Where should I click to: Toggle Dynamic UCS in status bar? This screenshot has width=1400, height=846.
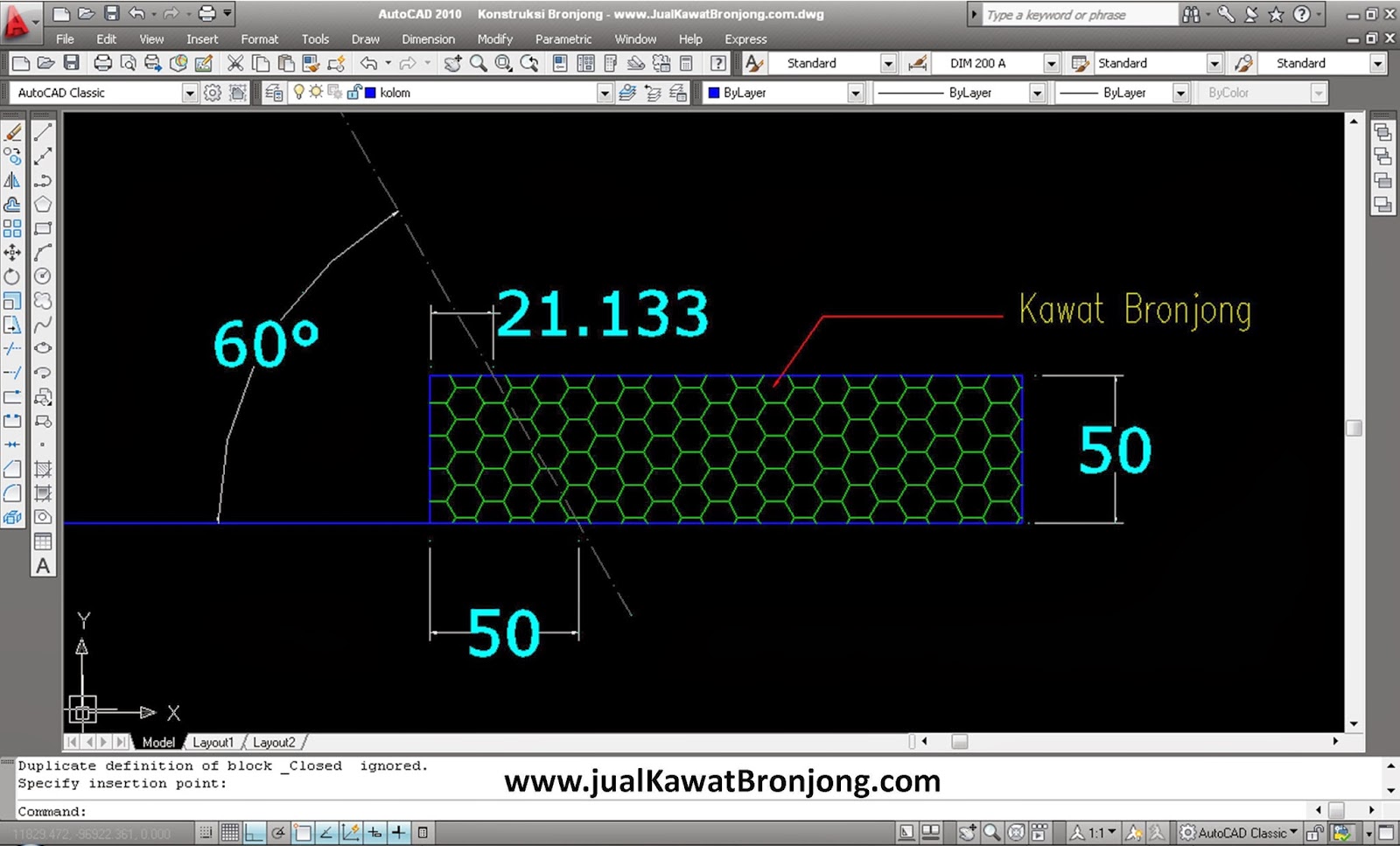pyautogui.click(x=350, y=833)
